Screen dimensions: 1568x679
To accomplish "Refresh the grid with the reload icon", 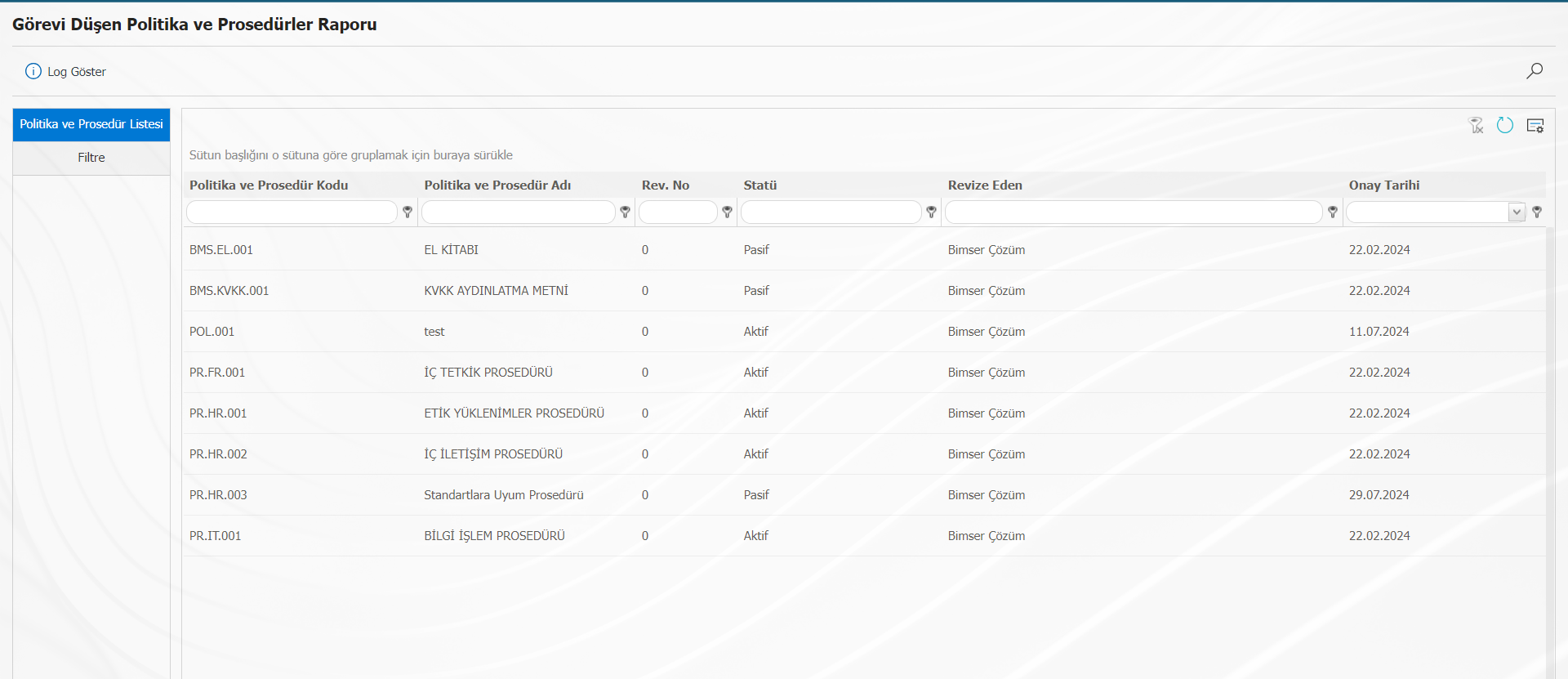I will click(1505, 125).
